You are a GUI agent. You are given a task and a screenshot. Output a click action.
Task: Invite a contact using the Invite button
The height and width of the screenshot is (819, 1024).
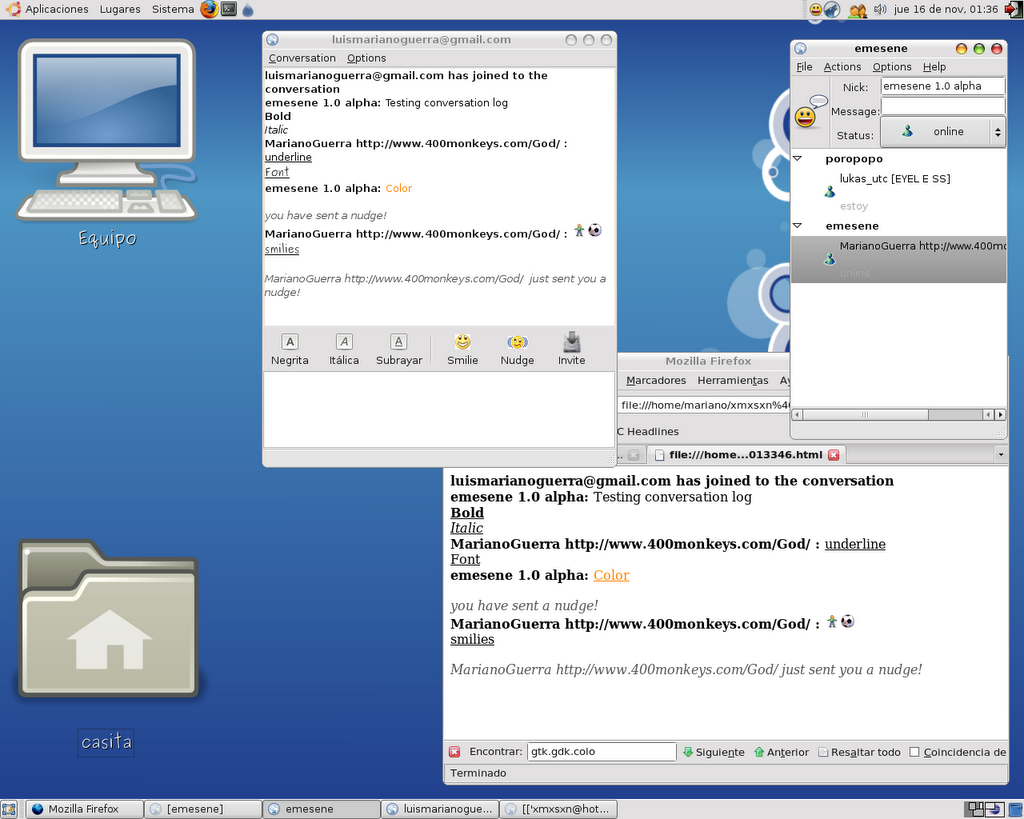pos(571,349)
